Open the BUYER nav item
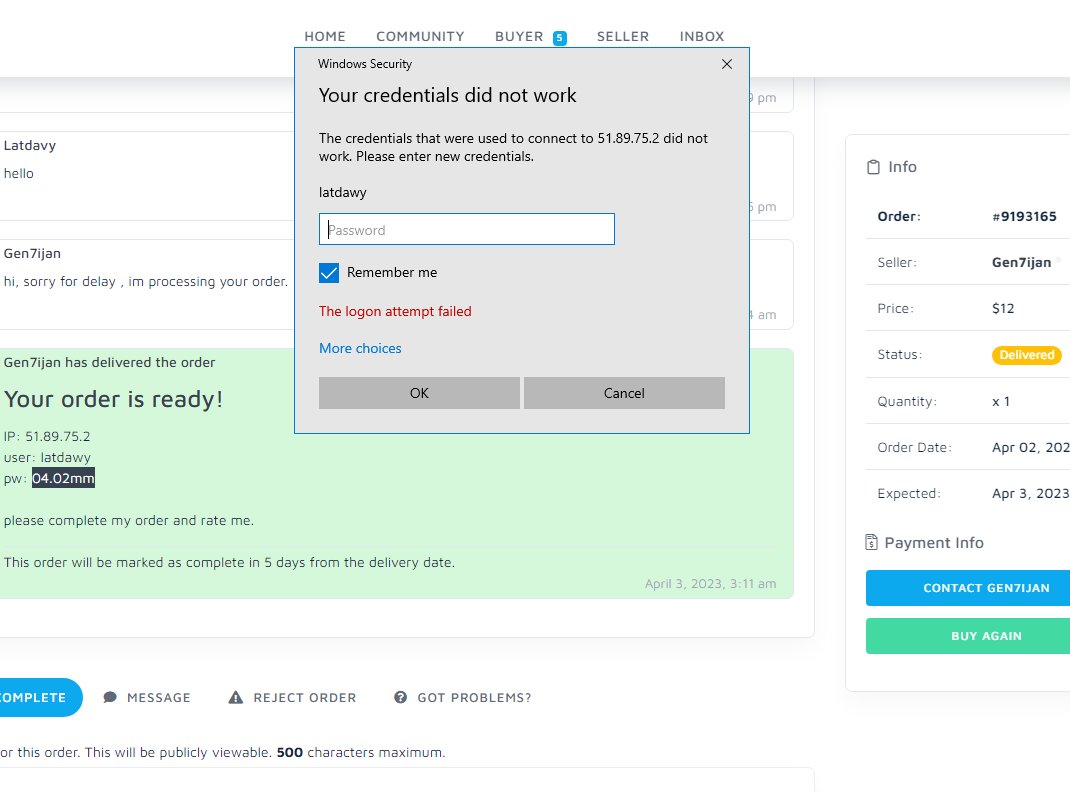This screenshot has height=792, width=1070. pyautogui.click(x=519, y=37)
